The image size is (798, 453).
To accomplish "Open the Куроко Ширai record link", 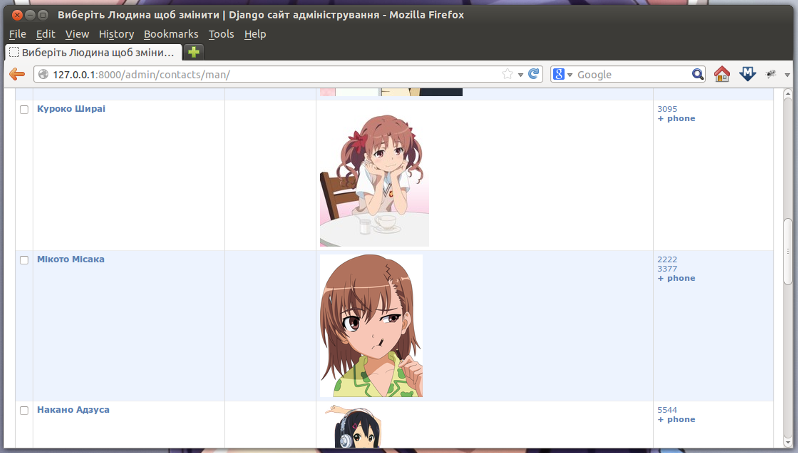I will [x=71, y=109].
